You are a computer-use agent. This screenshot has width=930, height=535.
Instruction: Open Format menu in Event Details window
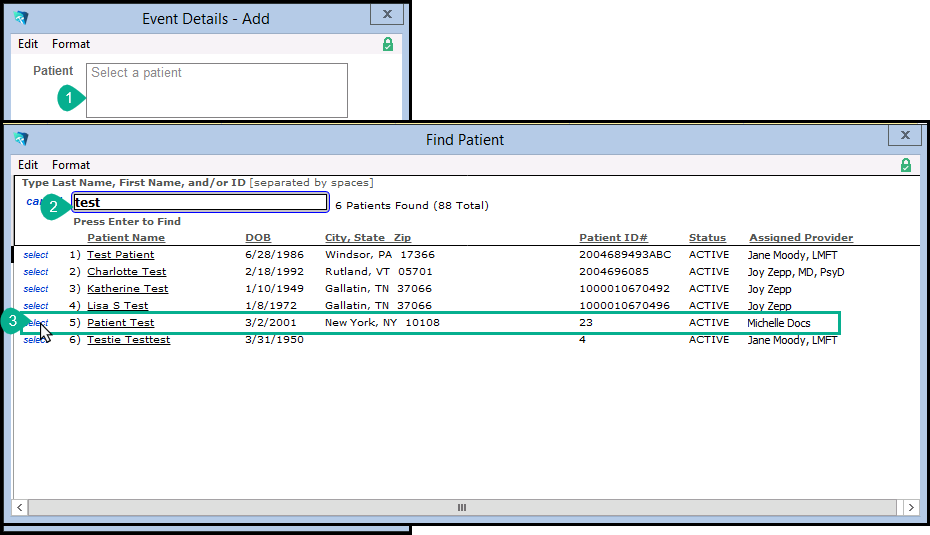point(71,44)
